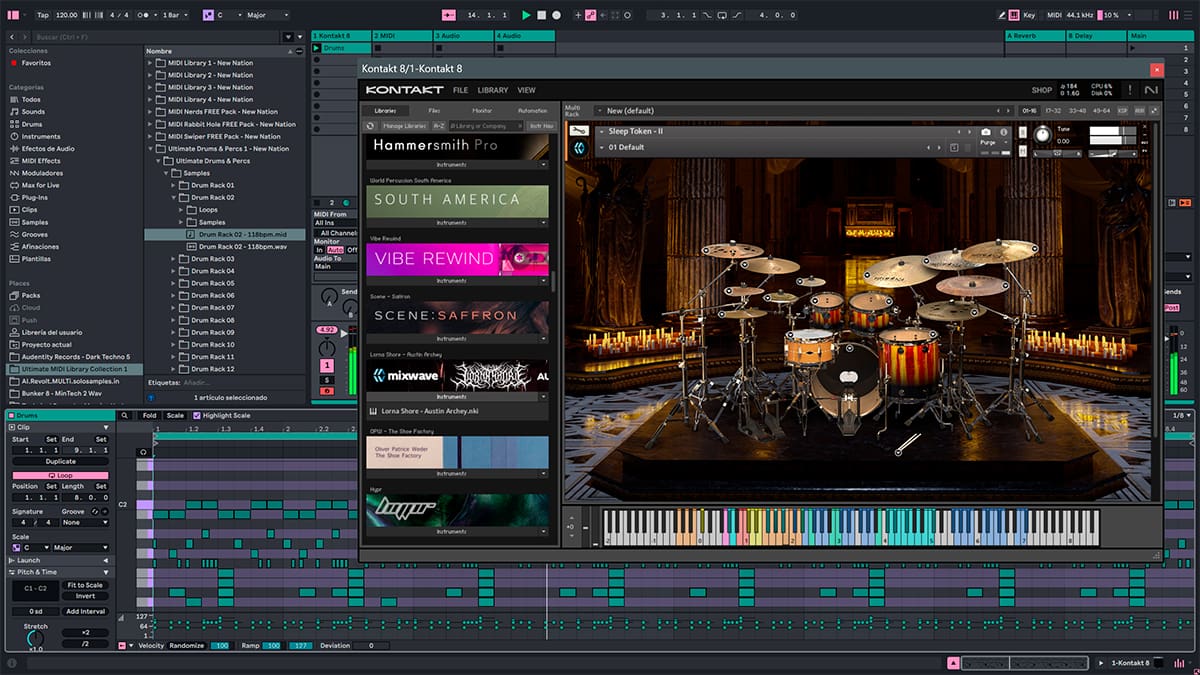Expand the Loops folder
1200x675 pixels.
[183, 210]
